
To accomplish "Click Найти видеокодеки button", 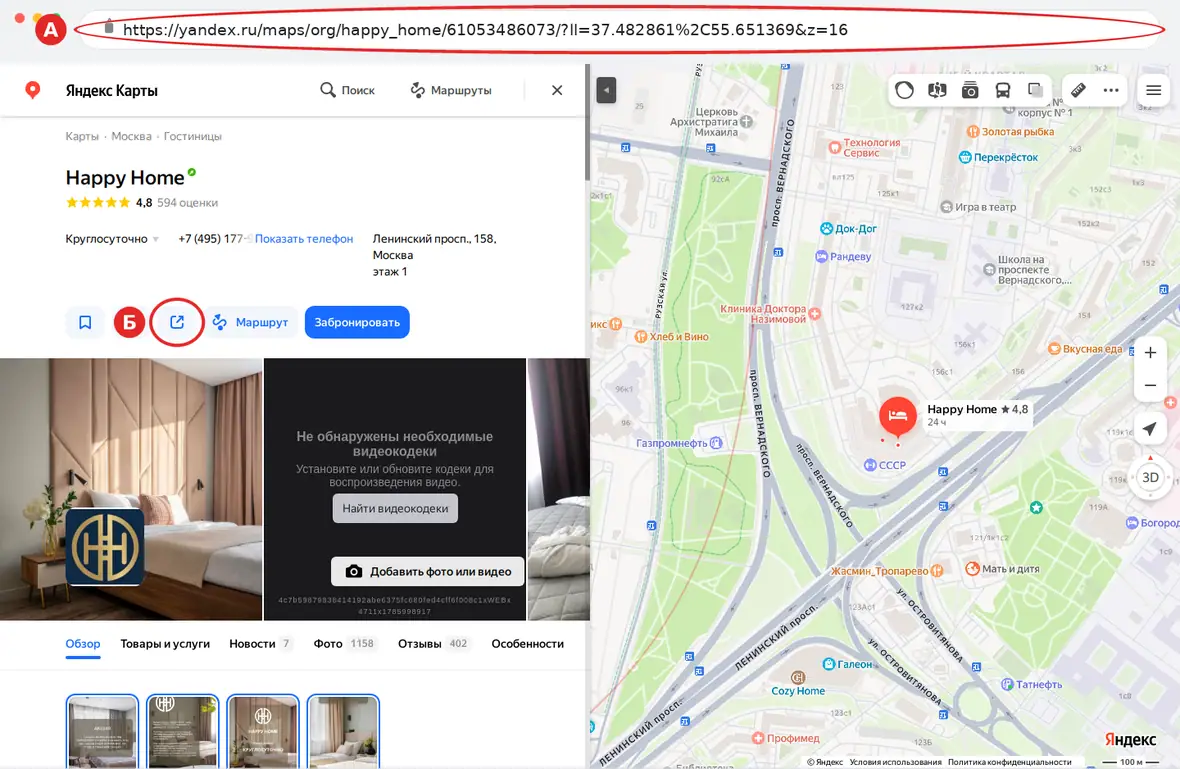I will click(x=395, y=509).
